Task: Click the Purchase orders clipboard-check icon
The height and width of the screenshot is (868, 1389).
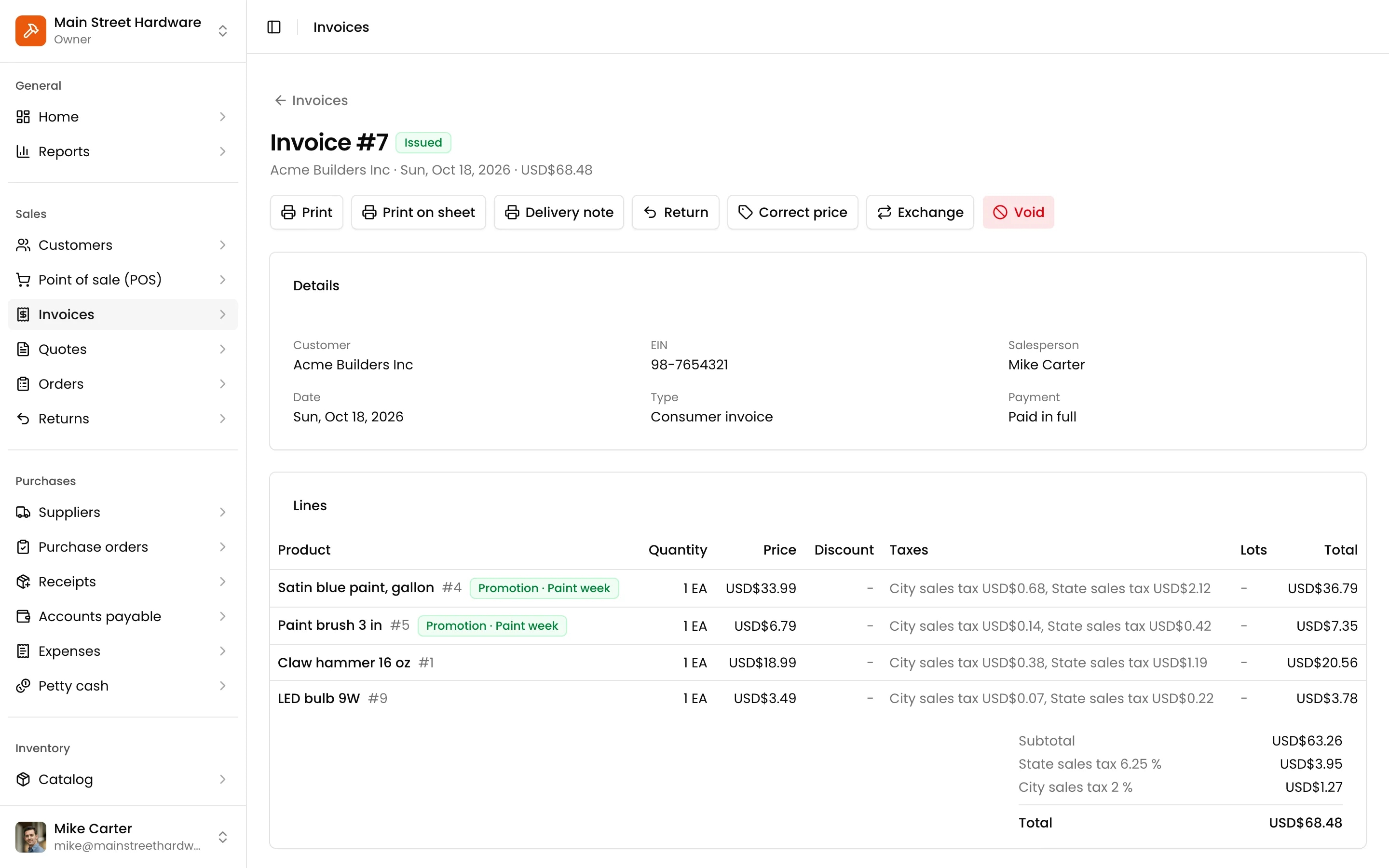Action: tap(23, 547)
